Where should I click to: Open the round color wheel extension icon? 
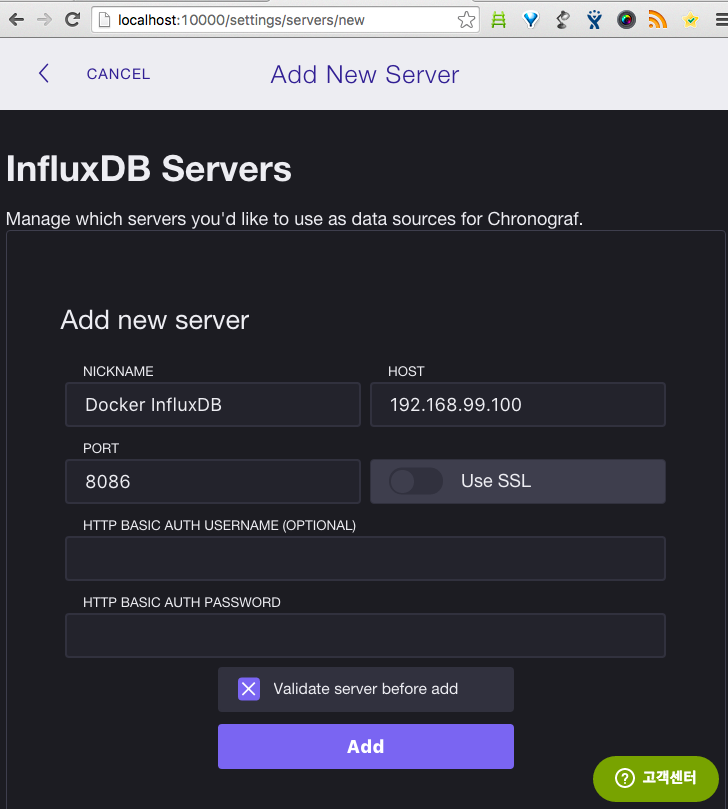[x=626, y=20]
